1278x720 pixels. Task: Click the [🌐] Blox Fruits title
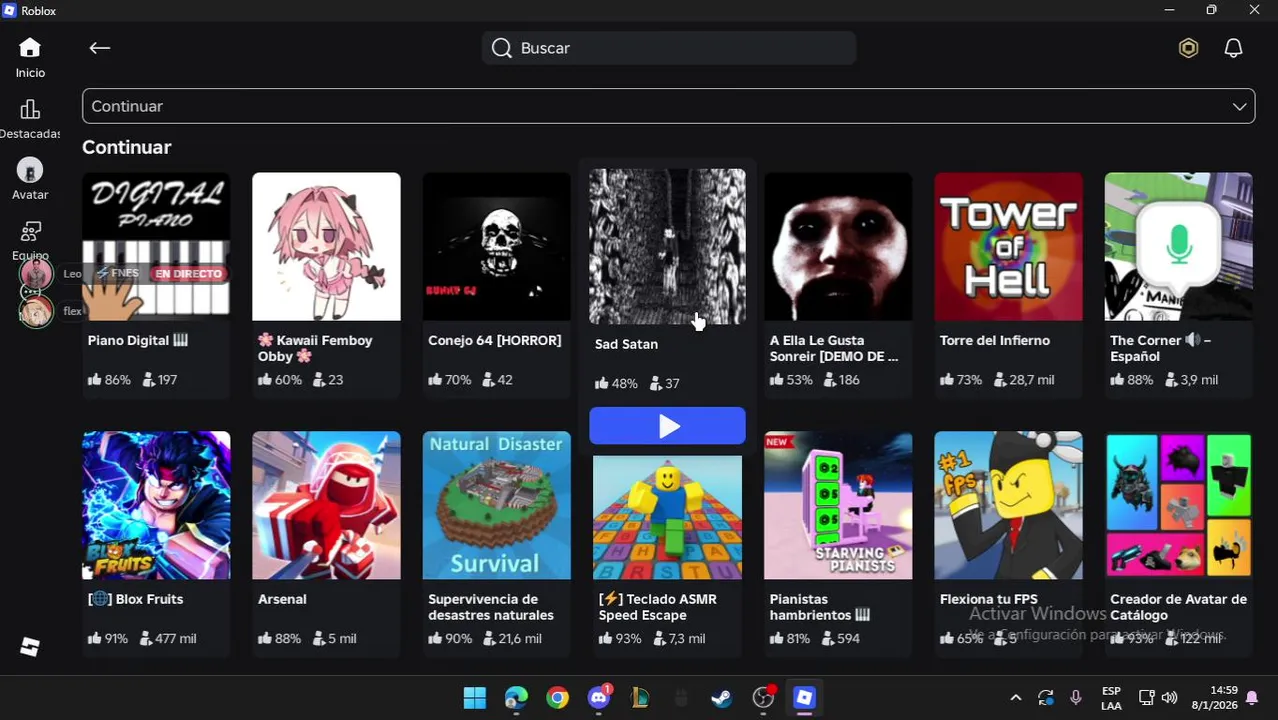pos(135,599)
